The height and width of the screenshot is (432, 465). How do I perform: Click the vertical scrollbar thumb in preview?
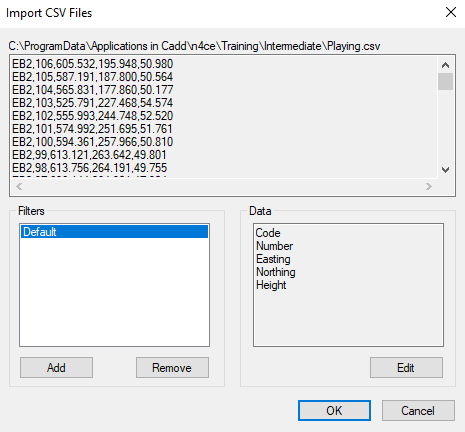pyautogui.click(x=445, y=82)
